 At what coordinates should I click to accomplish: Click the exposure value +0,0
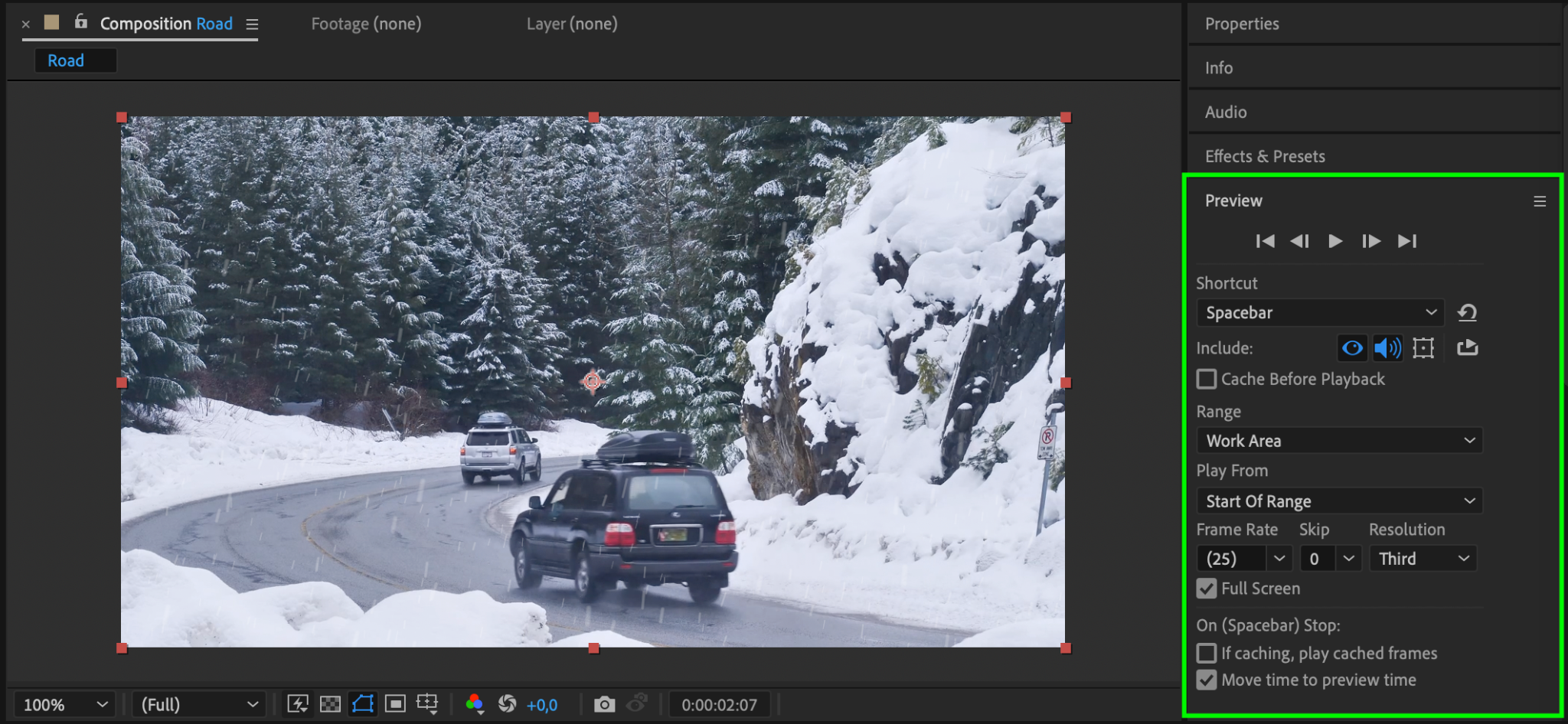[x=542, y=705]
